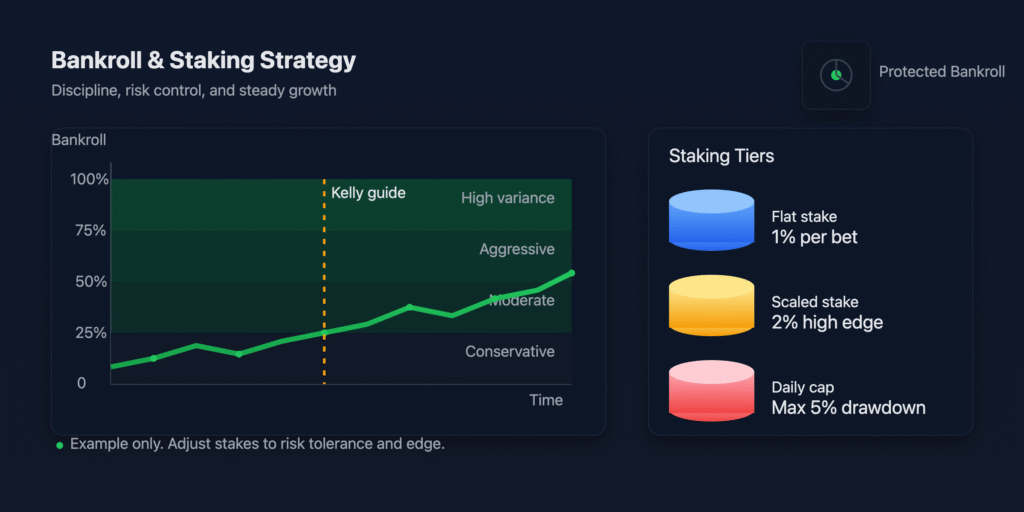Click the red Daily cap cylinder icon
The height and width of the screenshot is (512, 1024).
[710, 391]
